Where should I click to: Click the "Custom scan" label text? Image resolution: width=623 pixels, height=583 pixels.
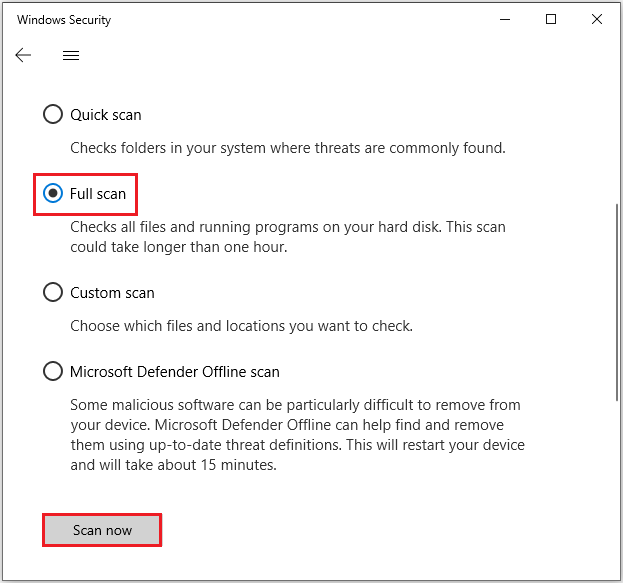[112, 293]
